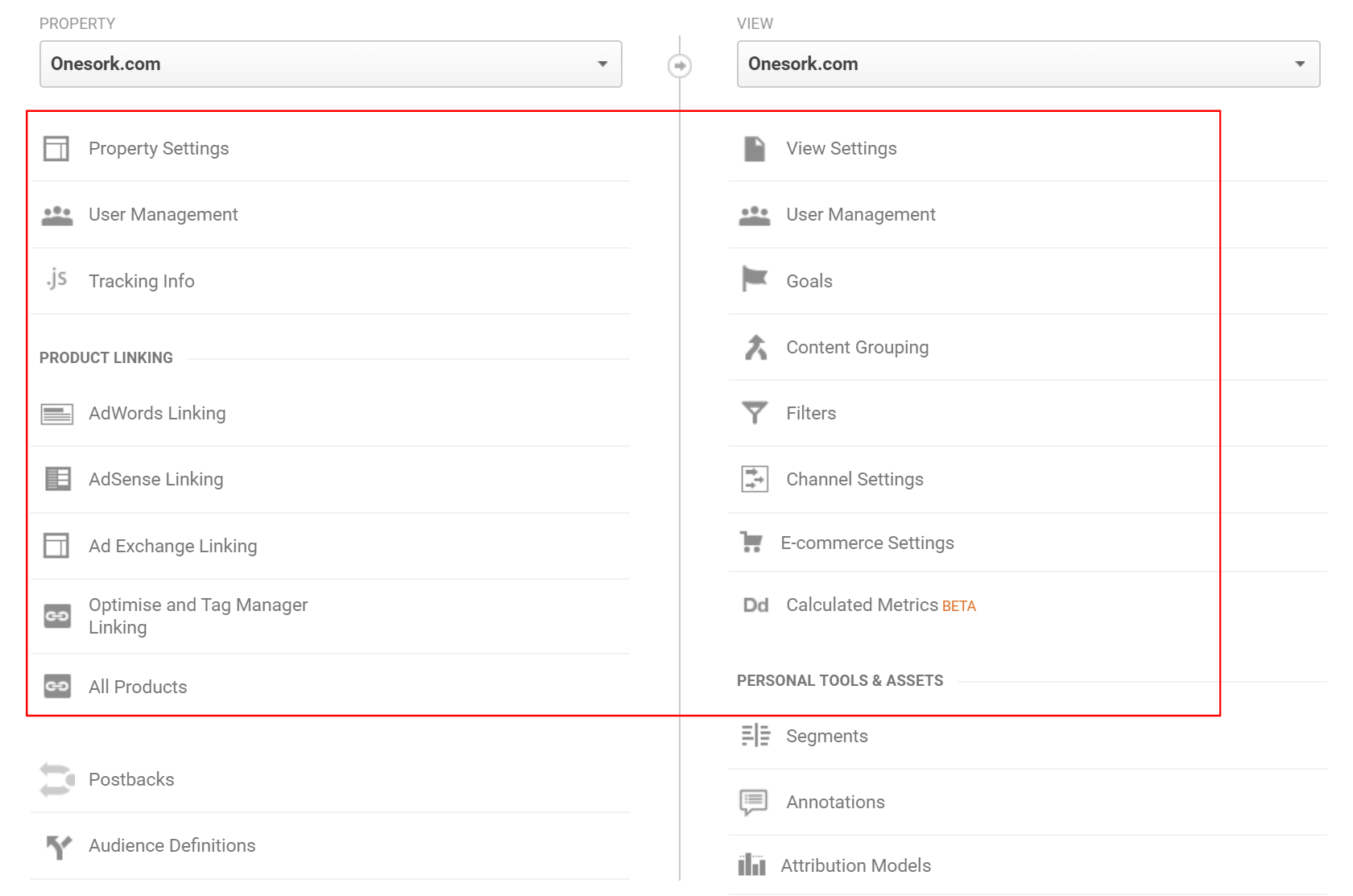Click the arrow button between Property and View
The image size is (1353, 896).
pyautogui.click(x=680, y=66)
